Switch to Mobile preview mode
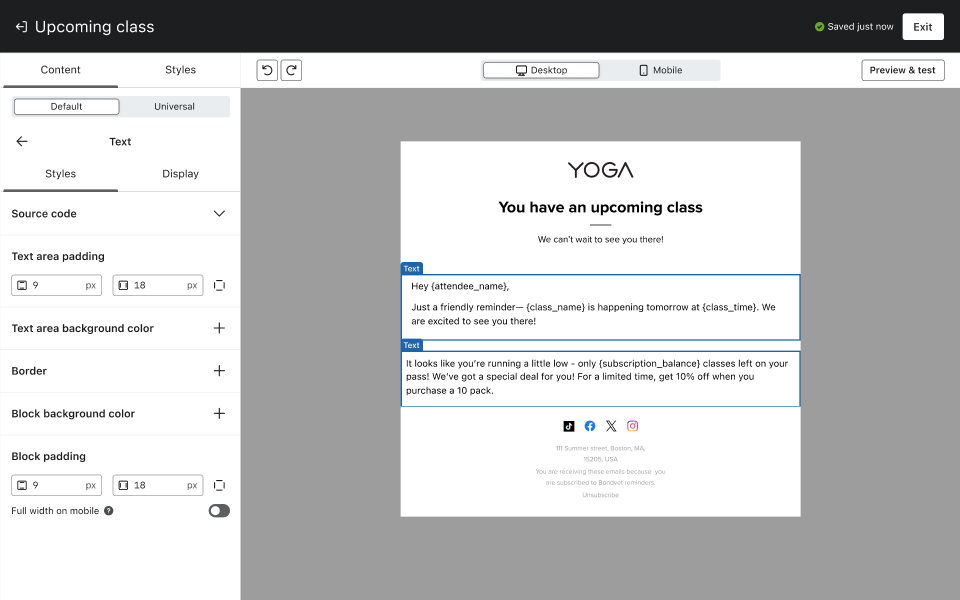 click(660, 70)
